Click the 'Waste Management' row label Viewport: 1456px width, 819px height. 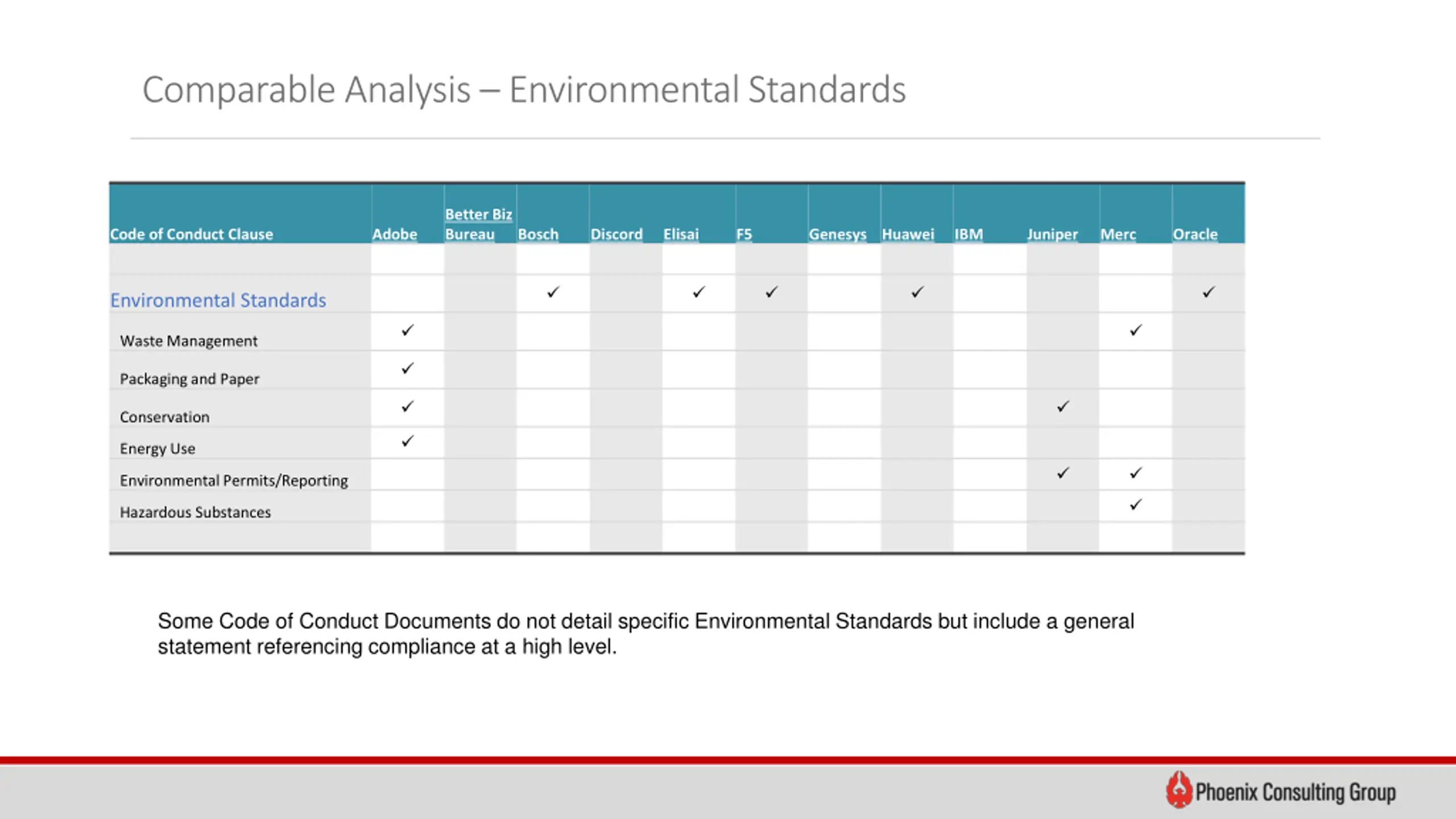click(x=189, y=341)
